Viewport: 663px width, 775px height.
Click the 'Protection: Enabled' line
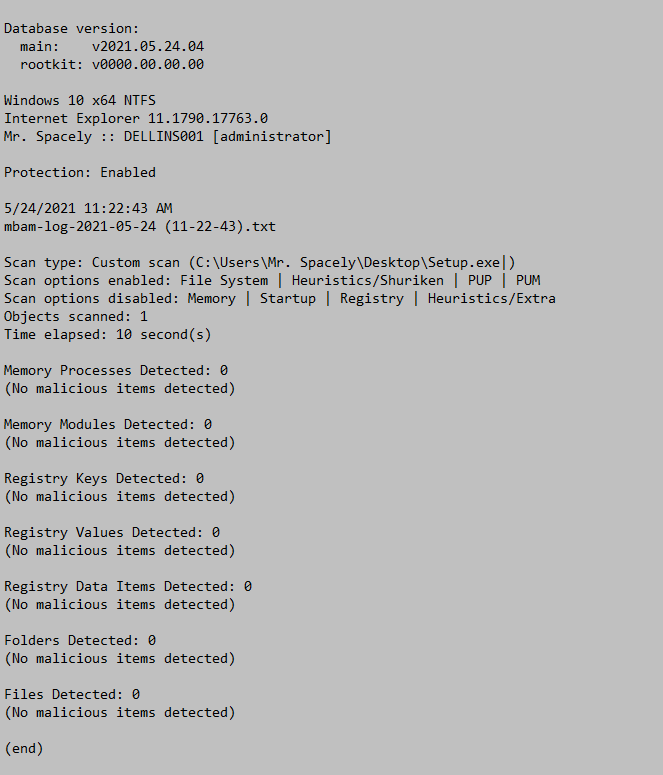click(80, 172)
